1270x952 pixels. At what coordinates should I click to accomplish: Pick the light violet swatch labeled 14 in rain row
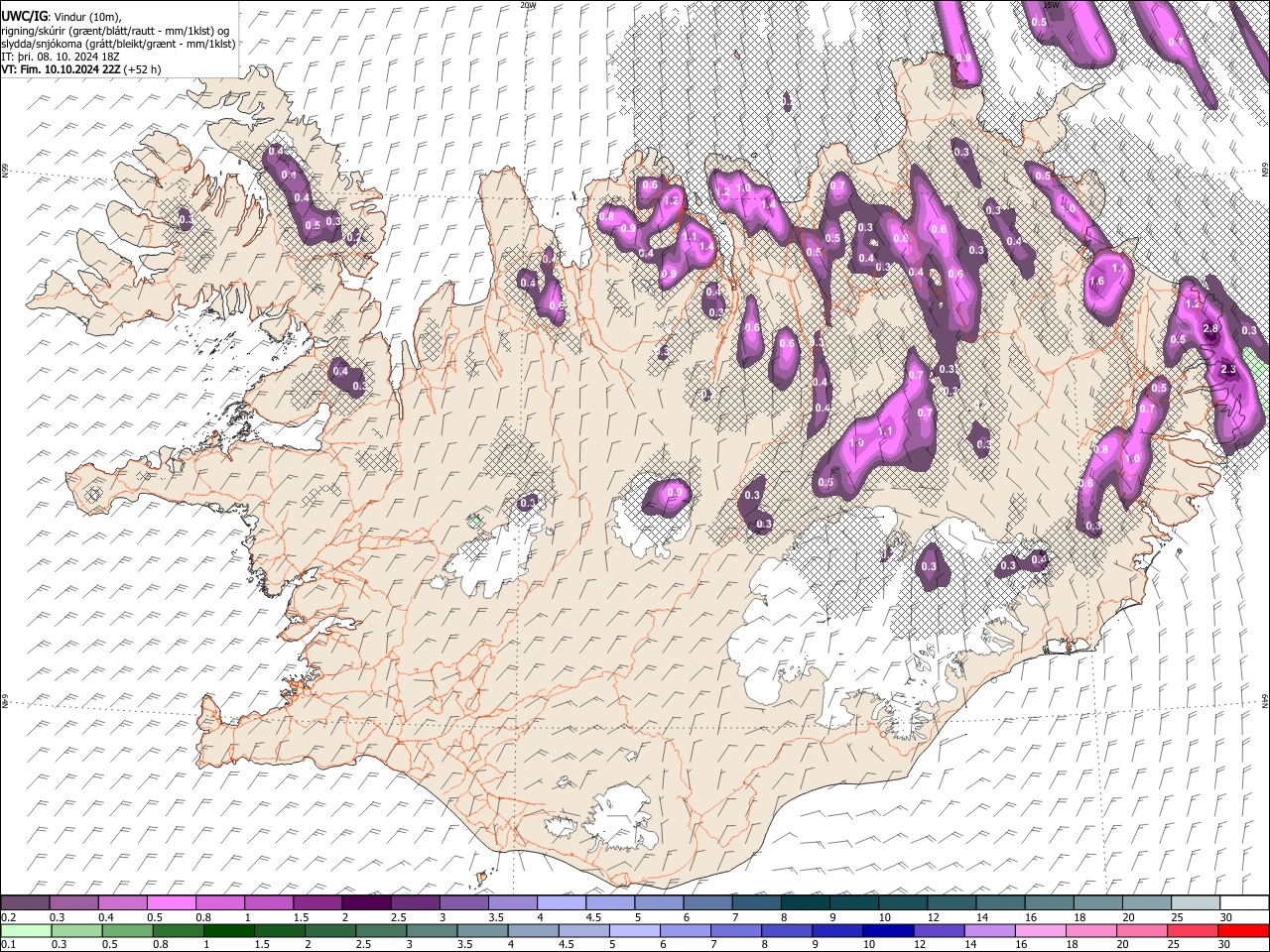coord(989,930)
